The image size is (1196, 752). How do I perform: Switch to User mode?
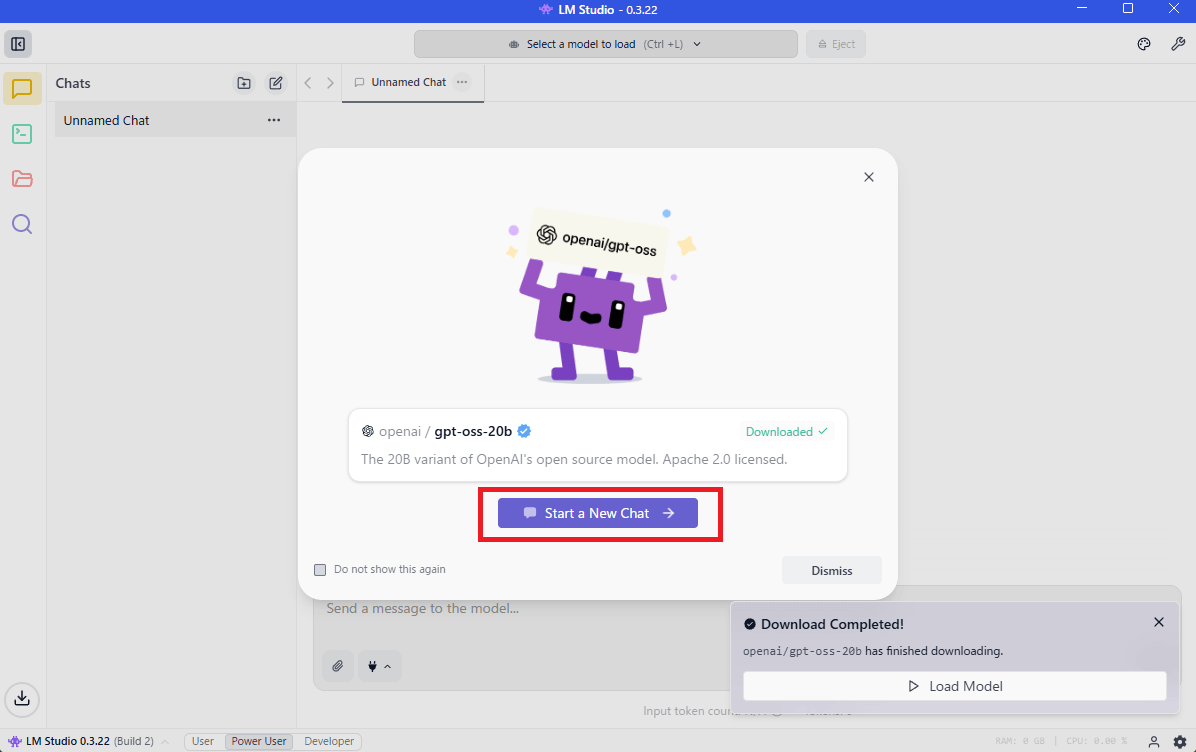[203, 741]
